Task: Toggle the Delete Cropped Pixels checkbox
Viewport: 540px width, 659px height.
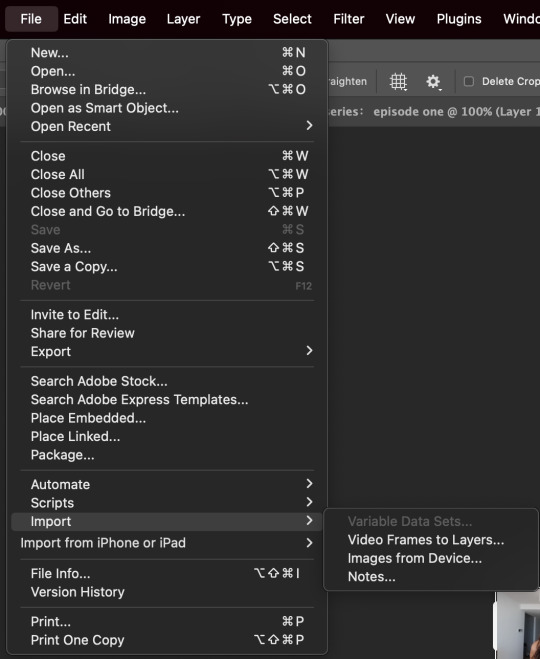Action: coord(469,82)
